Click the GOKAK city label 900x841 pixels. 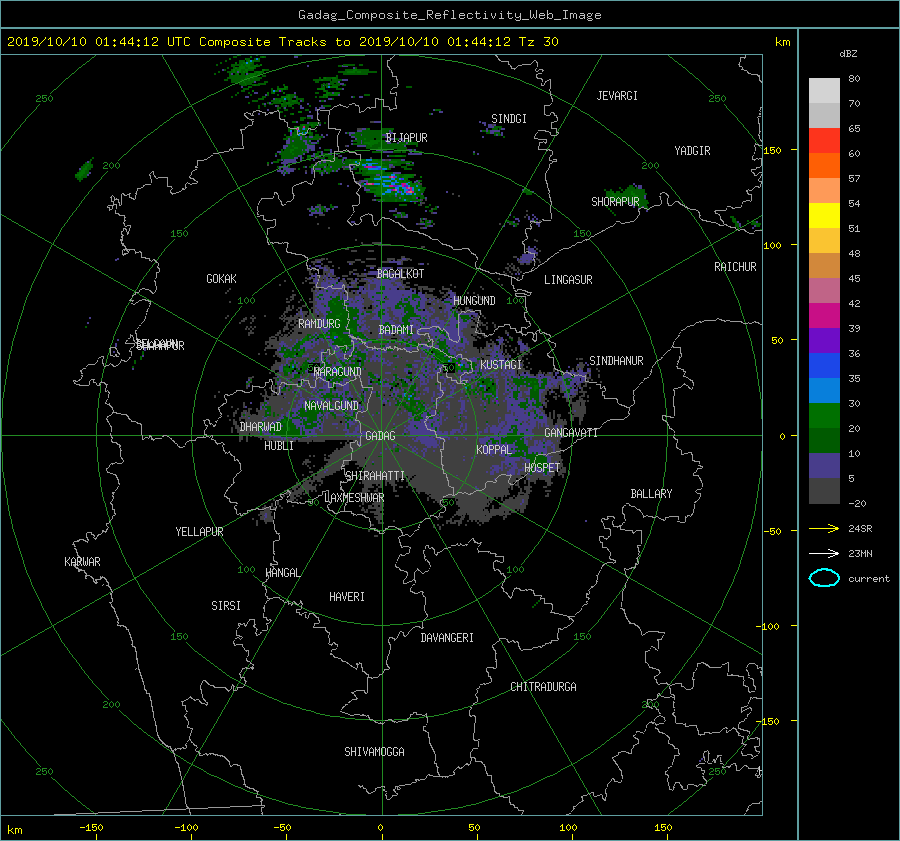222,279
